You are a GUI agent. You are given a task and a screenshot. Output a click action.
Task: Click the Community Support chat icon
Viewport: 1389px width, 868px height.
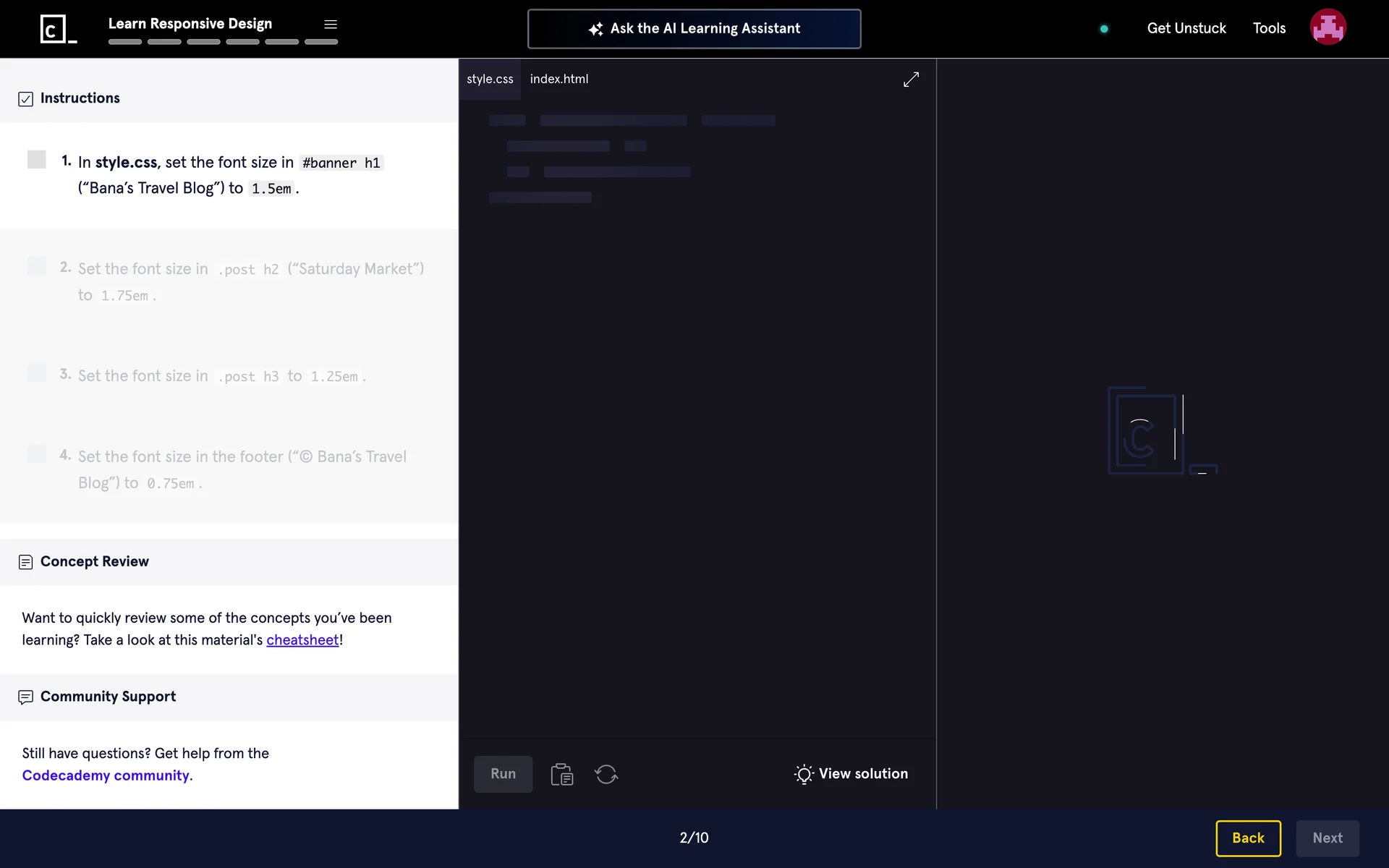25,697
